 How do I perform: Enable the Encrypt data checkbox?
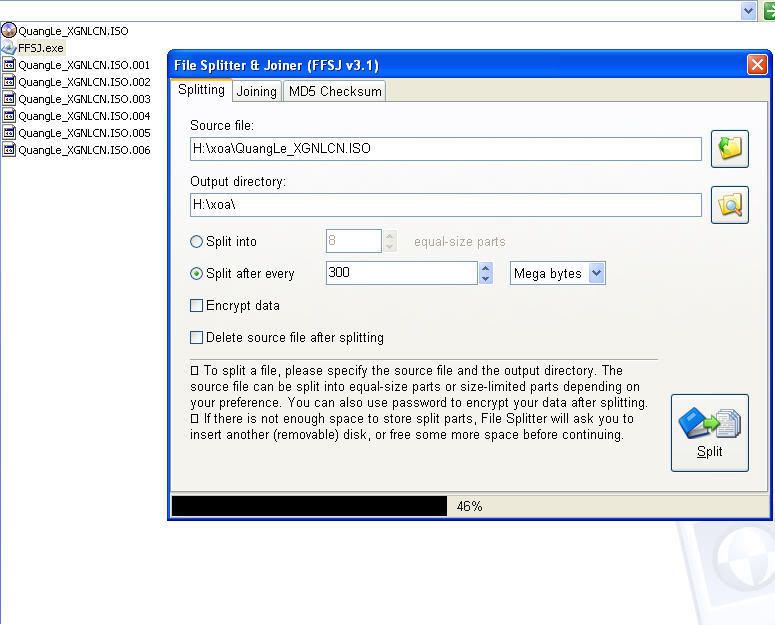tap(196, 306)
